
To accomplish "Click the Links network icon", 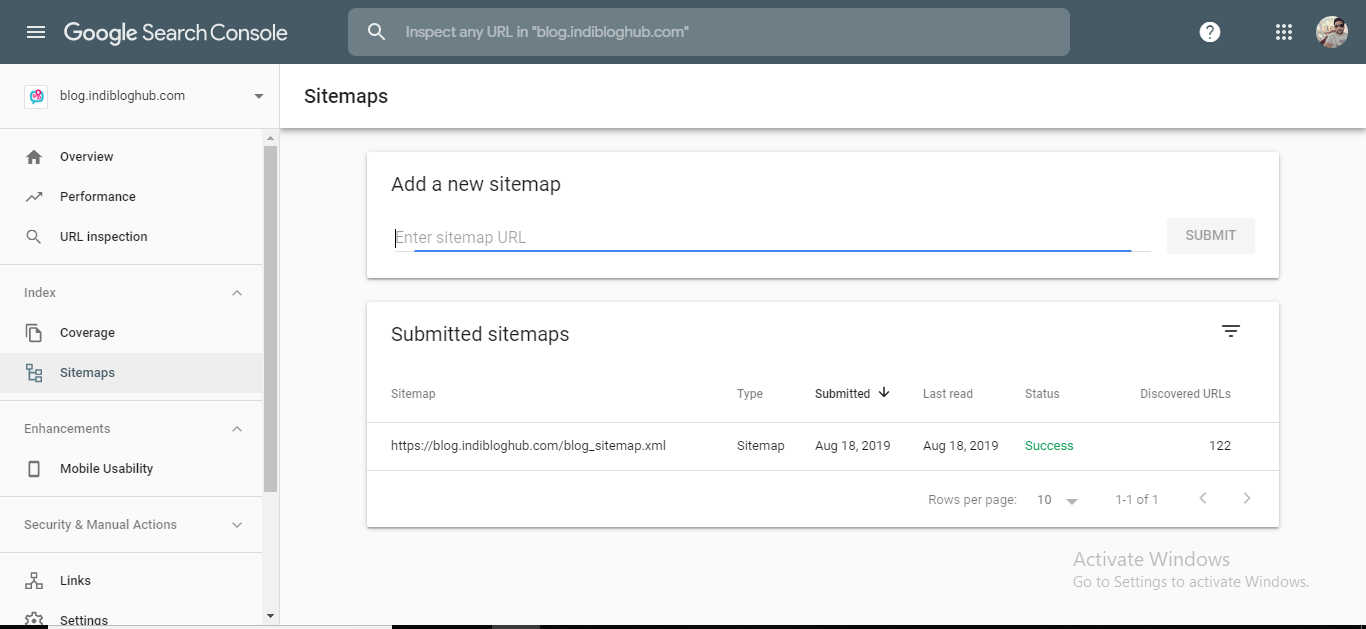I will point(34,581).
